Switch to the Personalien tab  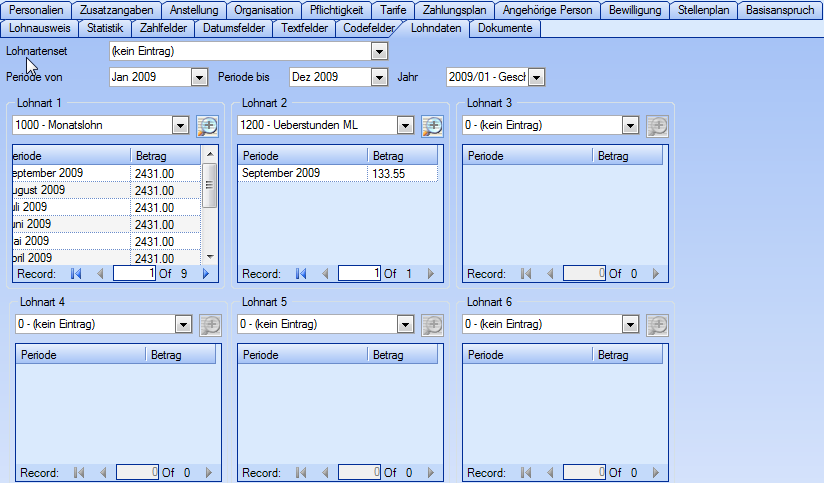[x=36, y=10]
